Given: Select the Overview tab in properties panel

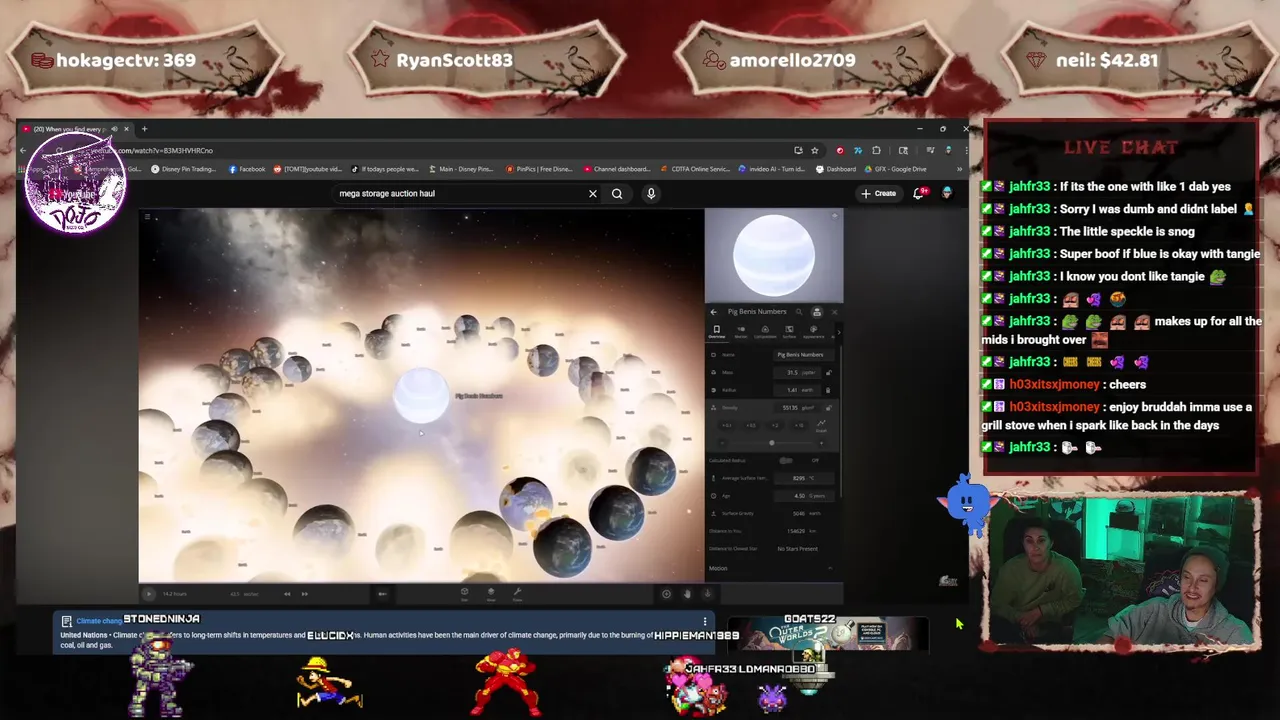Looking at the screenshot, I should (x=717, y=334).
